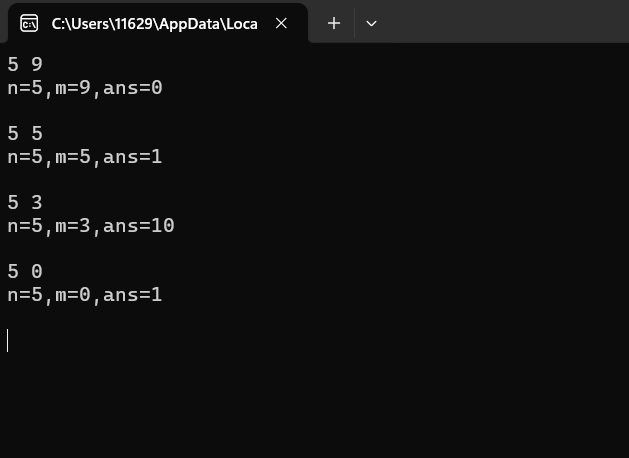
Task: Click the output line ending in ans=0
Action: tap(84, 88)
